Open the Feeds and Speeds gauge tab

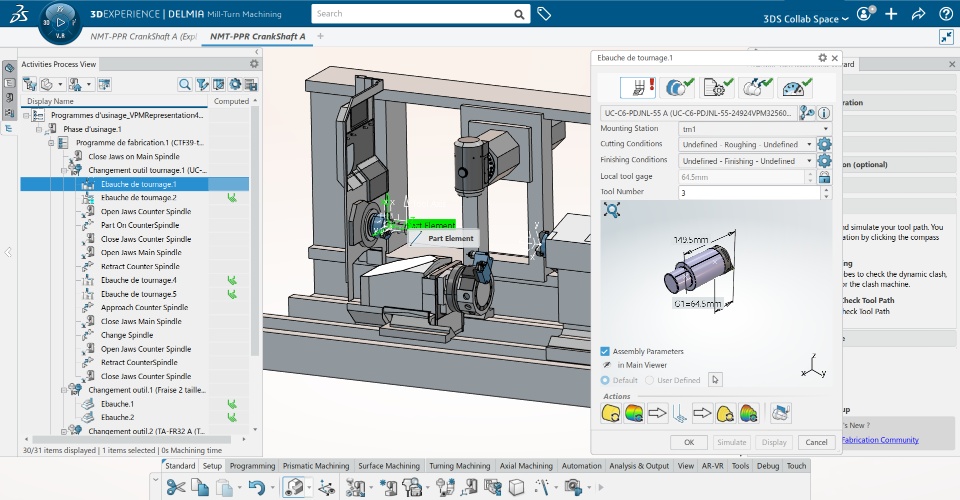click(795, 88)
